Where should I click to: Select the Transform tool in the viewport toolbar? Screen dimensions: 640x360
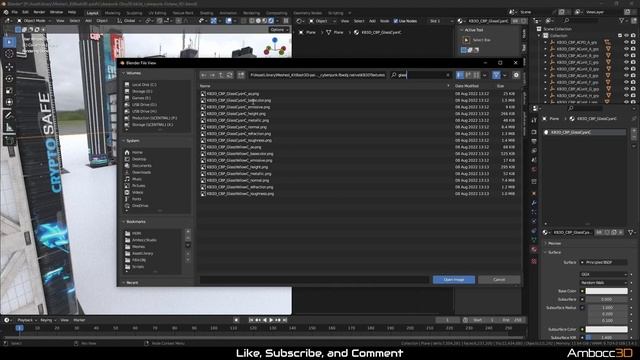tap(9, 102)
